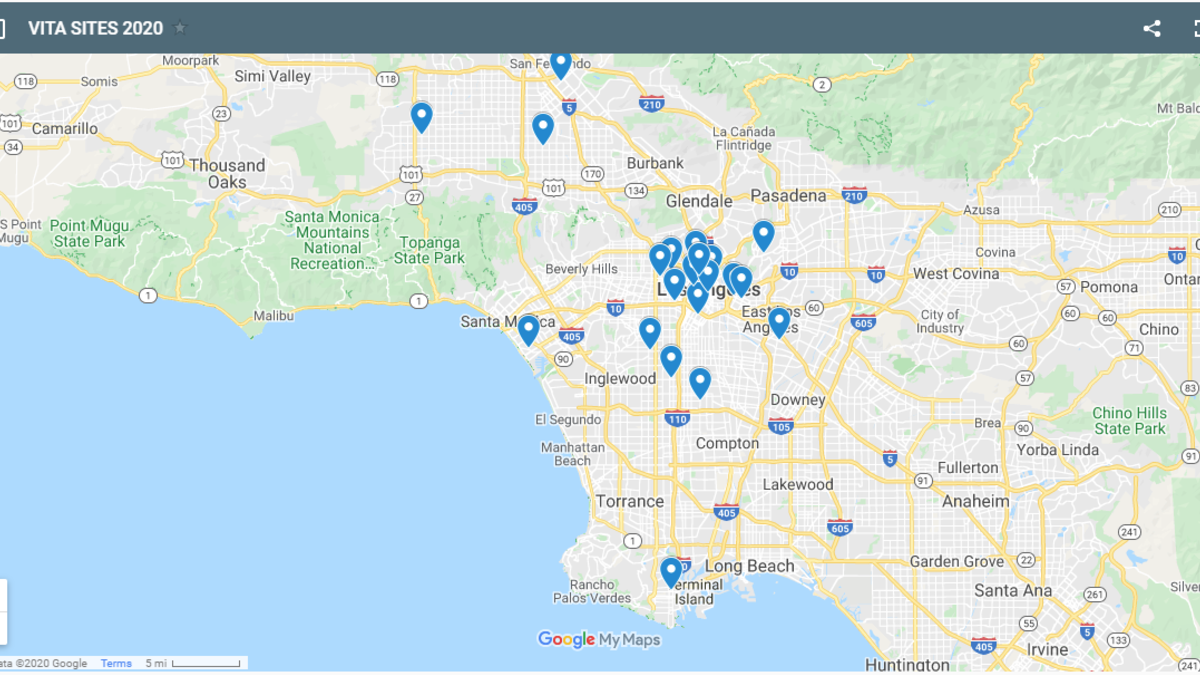Screen dimensions: 1200x675
Task: Click the pin just south of Pasadena
Action: coord(763,235)
